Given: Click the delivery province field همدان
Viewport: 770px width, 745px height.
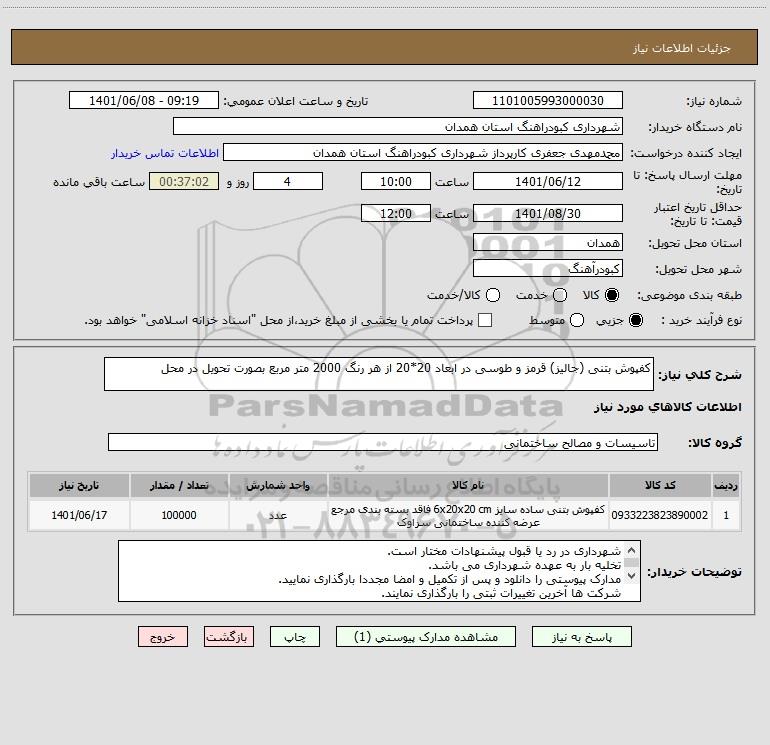Looking at the screenshot, I should pyautogui.click(x=548, y=243).
